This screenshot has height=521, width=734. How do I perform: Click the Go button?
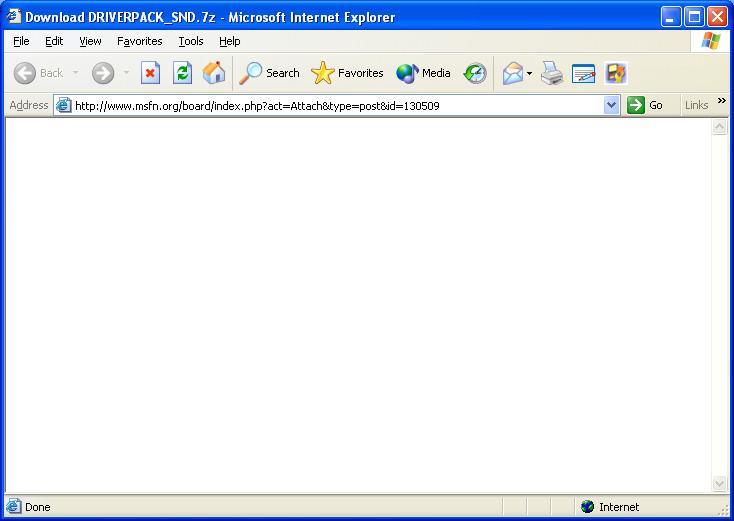646,105
